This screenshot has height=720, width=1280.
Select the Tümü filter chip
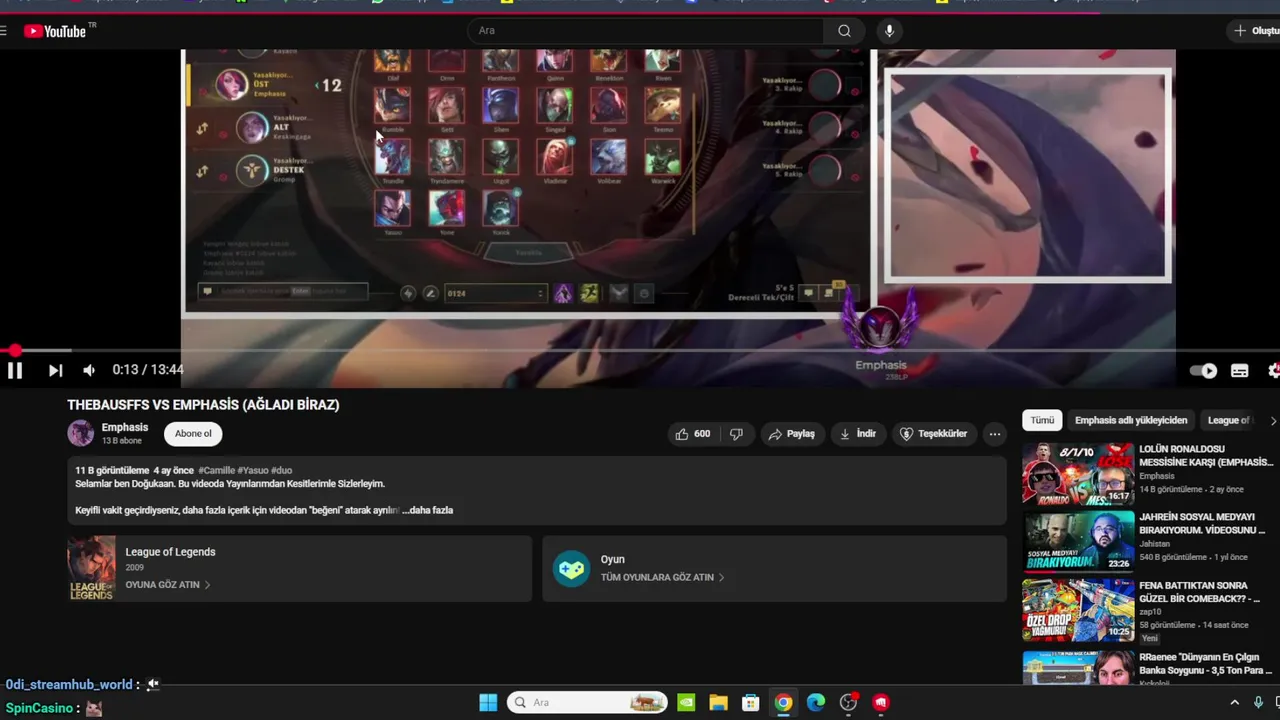(1042, 420)
